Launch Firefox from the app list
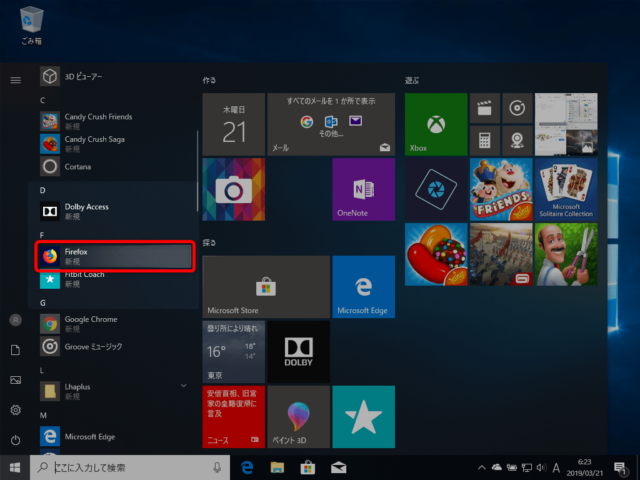Screen dimensions: 640x480 pyautogui.click(x=115, y=256)
